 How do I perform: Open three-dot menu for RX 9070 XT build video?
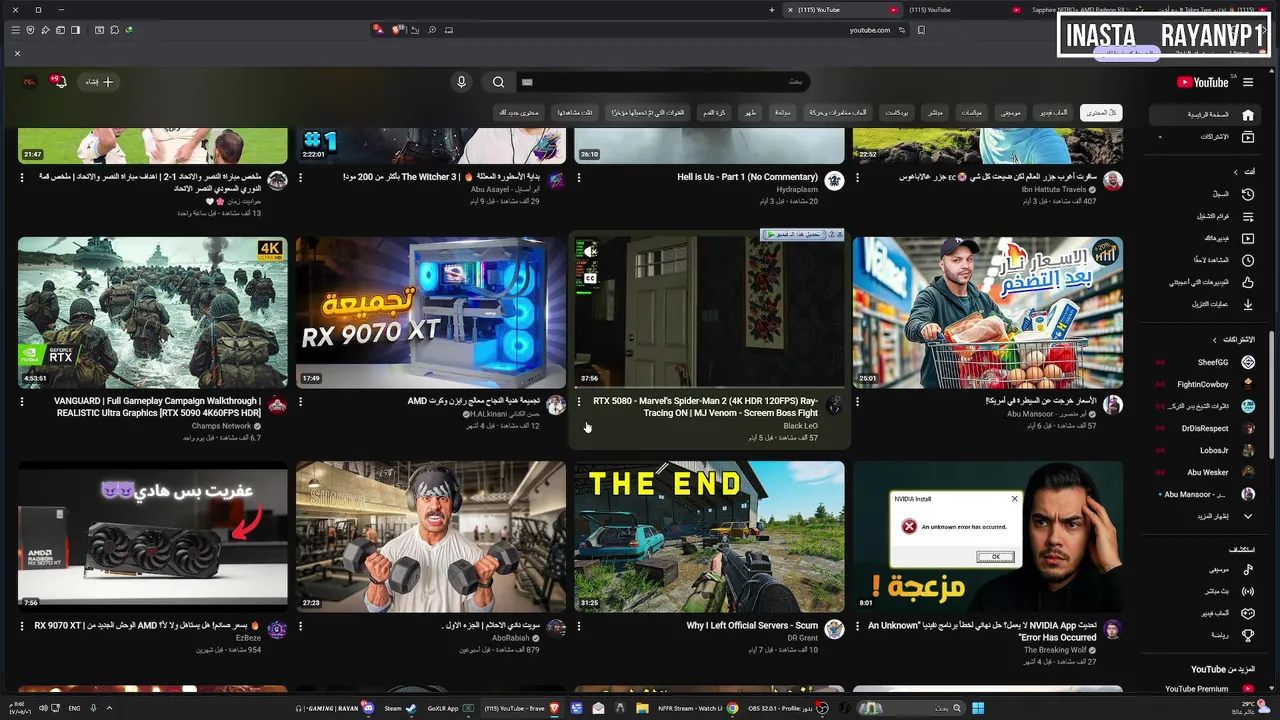point(300,401)
